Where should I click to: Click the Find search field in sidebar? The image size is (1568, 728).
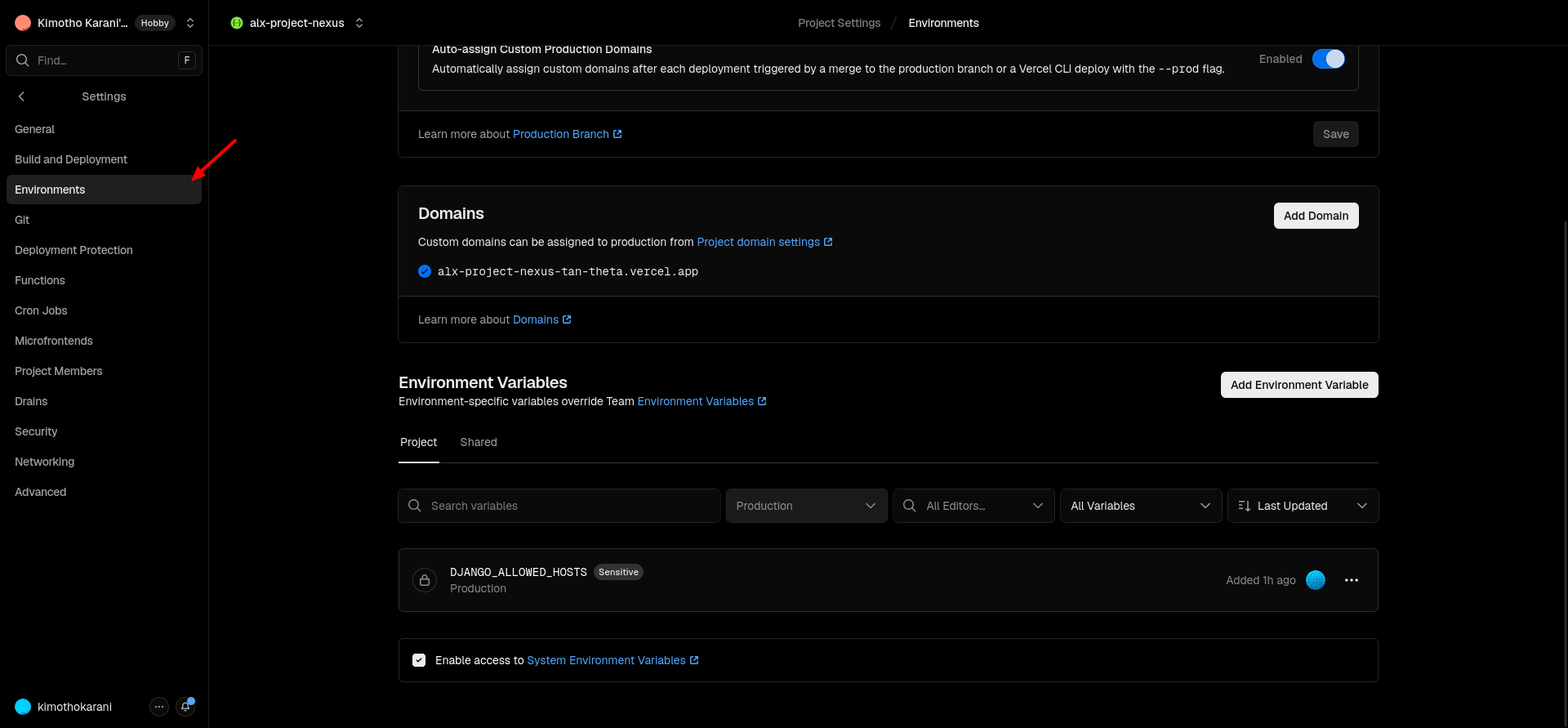coord(104,60)
